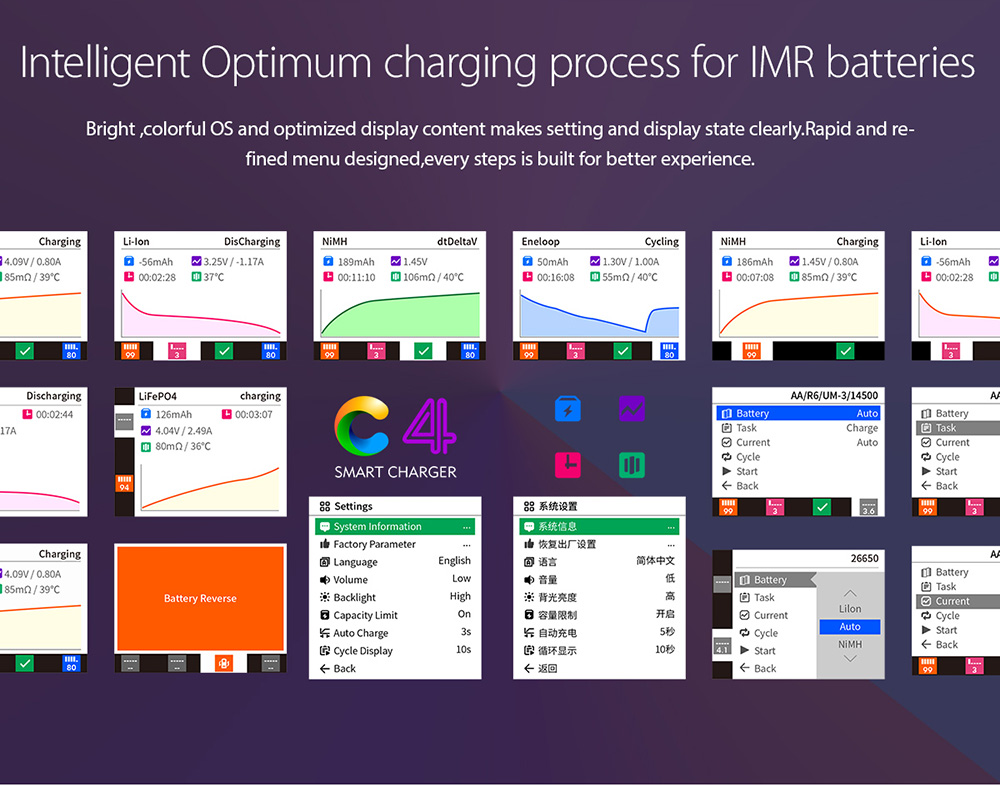The width and height of the screenshot is (1000, 785).
Task: Click down chevron below NiMH in picker
Action: (x=849, y=659)
